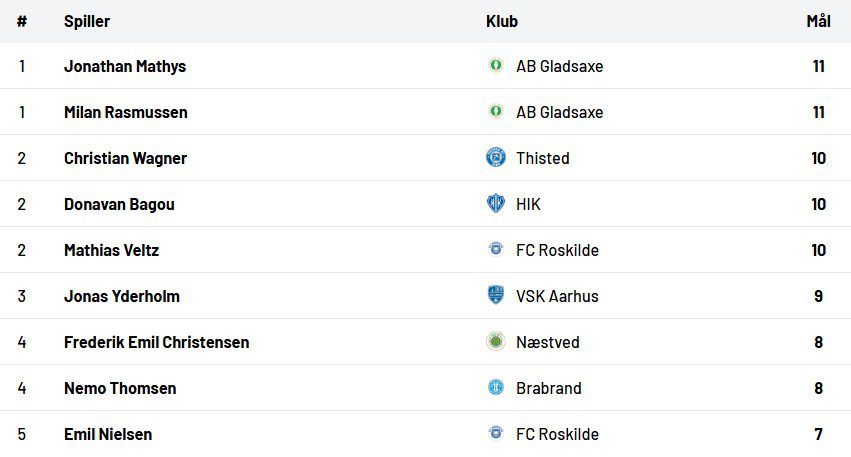Open player Christian Wagner
This screenshot has height=457, width=851.
click(125, 158)
